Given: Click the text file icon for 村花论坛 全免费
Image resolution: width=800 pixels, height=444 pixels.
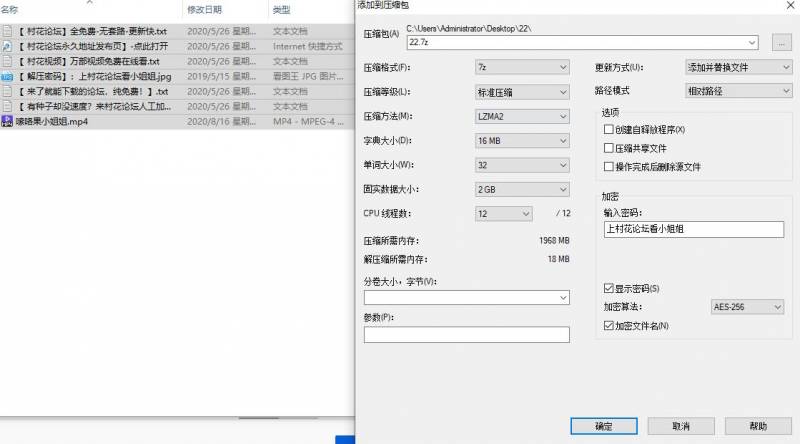Looking at the screenshot, I should [7, 31].
